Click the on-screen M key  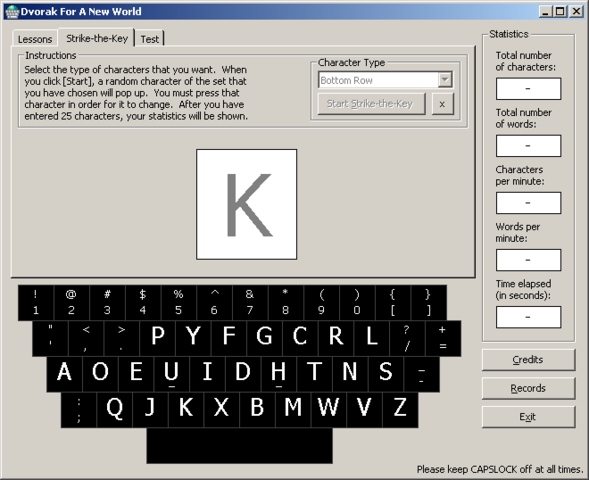click(x=293, y=409)
